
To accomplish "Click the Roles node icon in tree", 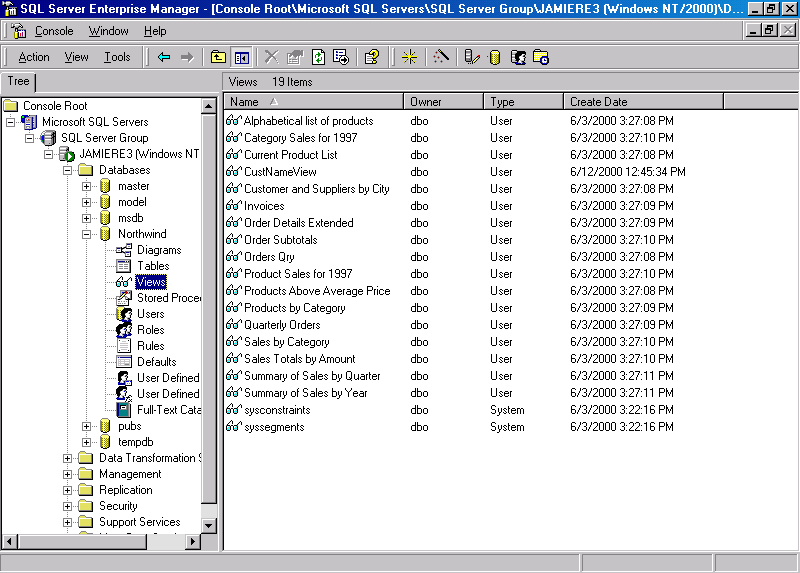I will point(123,330).
